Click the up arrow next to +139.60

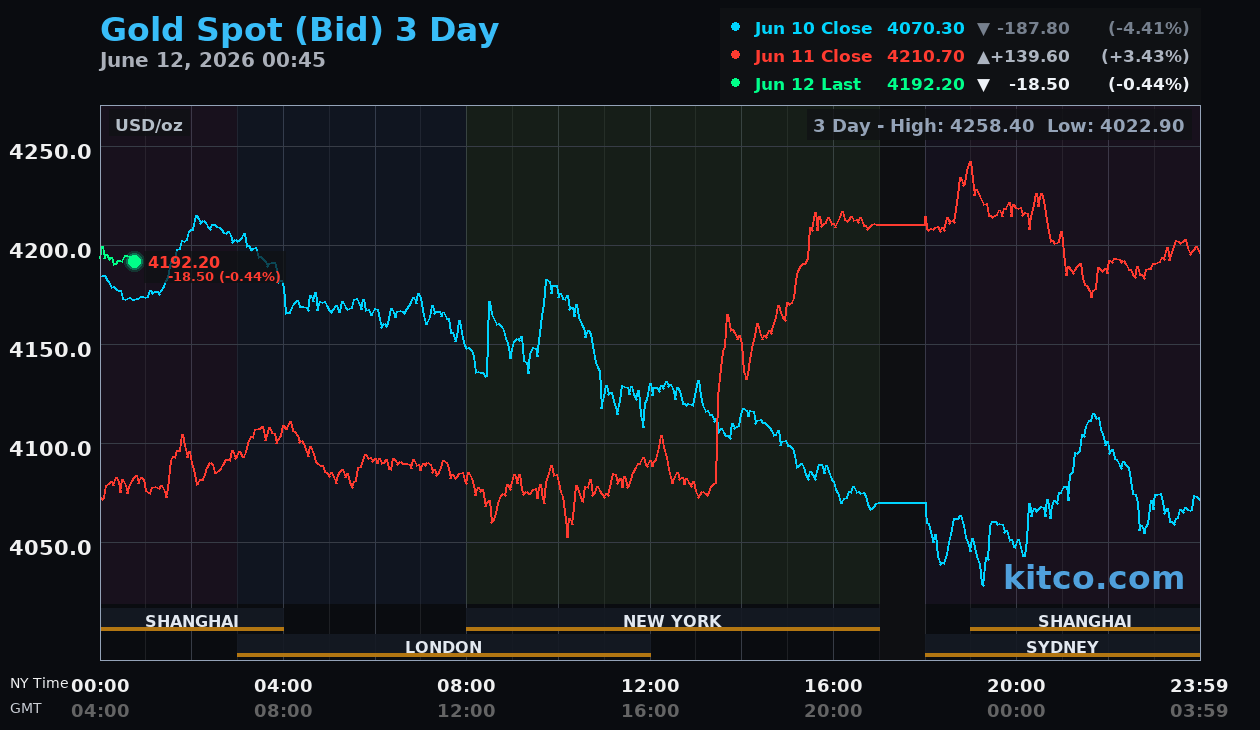[983, 57]
